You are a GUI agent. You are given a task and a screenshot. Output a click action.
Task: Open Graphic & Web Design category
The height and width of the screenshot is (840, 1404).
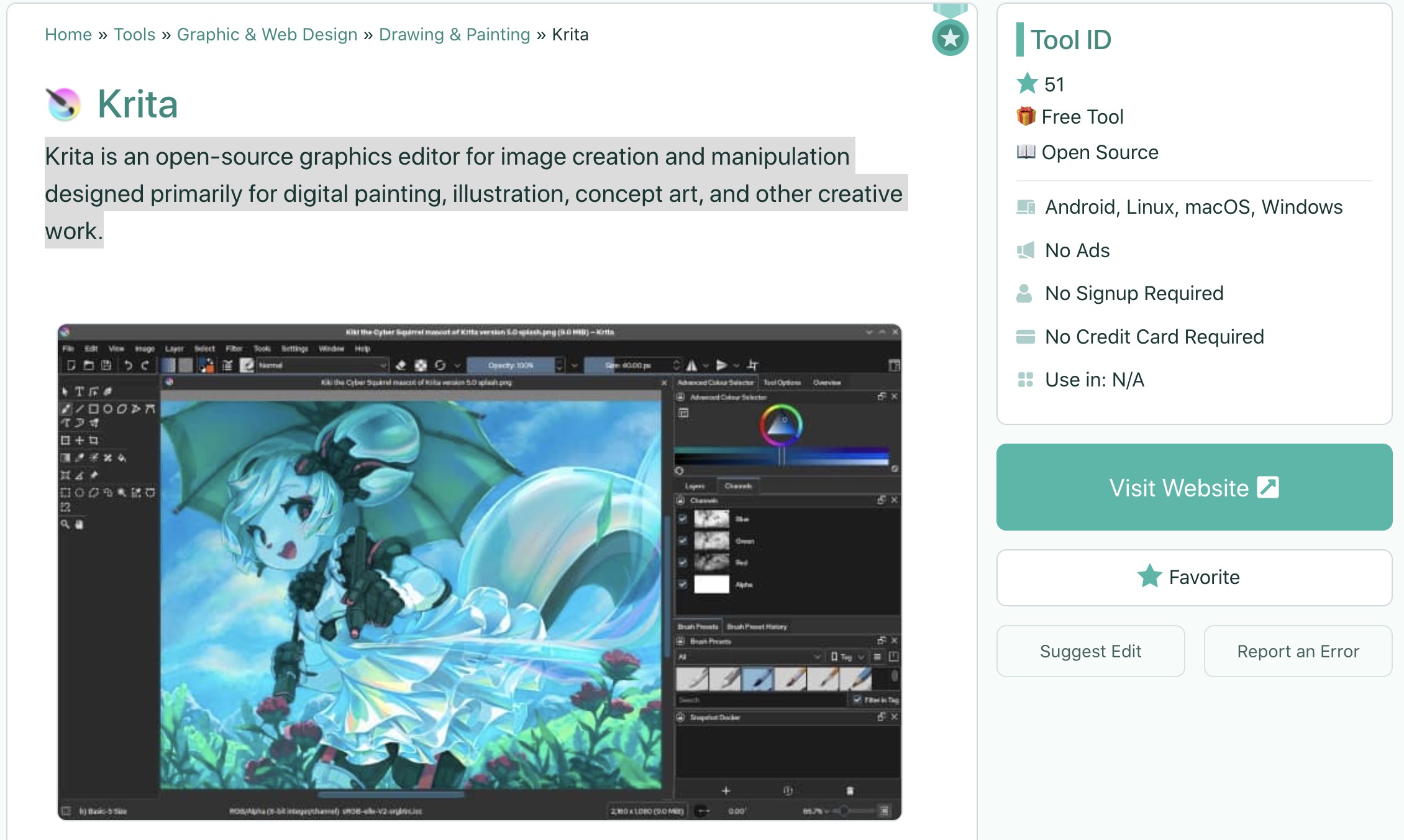tap(267, 34)
